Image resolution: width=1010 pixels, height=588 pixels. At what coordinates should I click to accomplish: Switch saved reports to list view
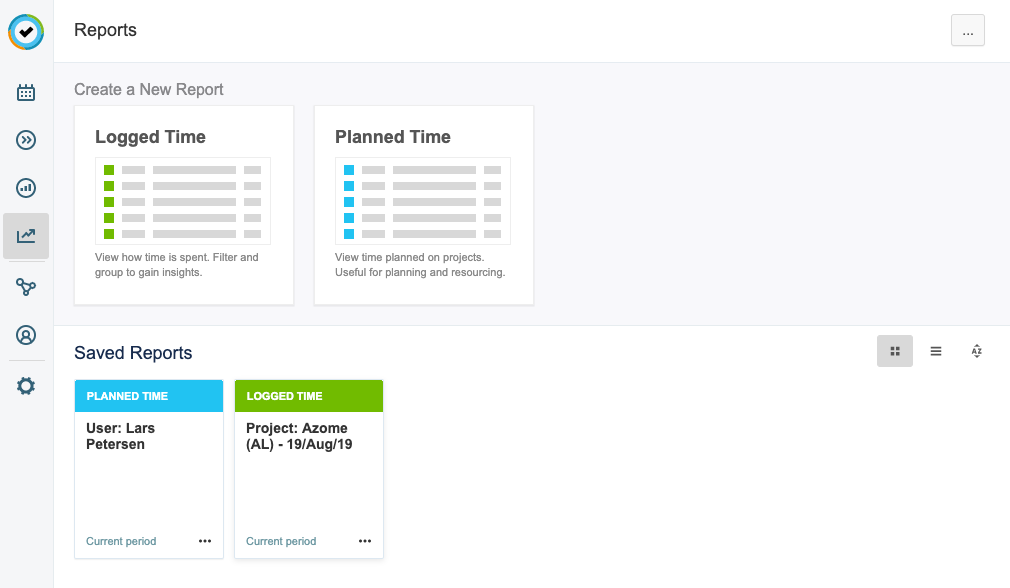pyautogui.click(x=936, y=351)
